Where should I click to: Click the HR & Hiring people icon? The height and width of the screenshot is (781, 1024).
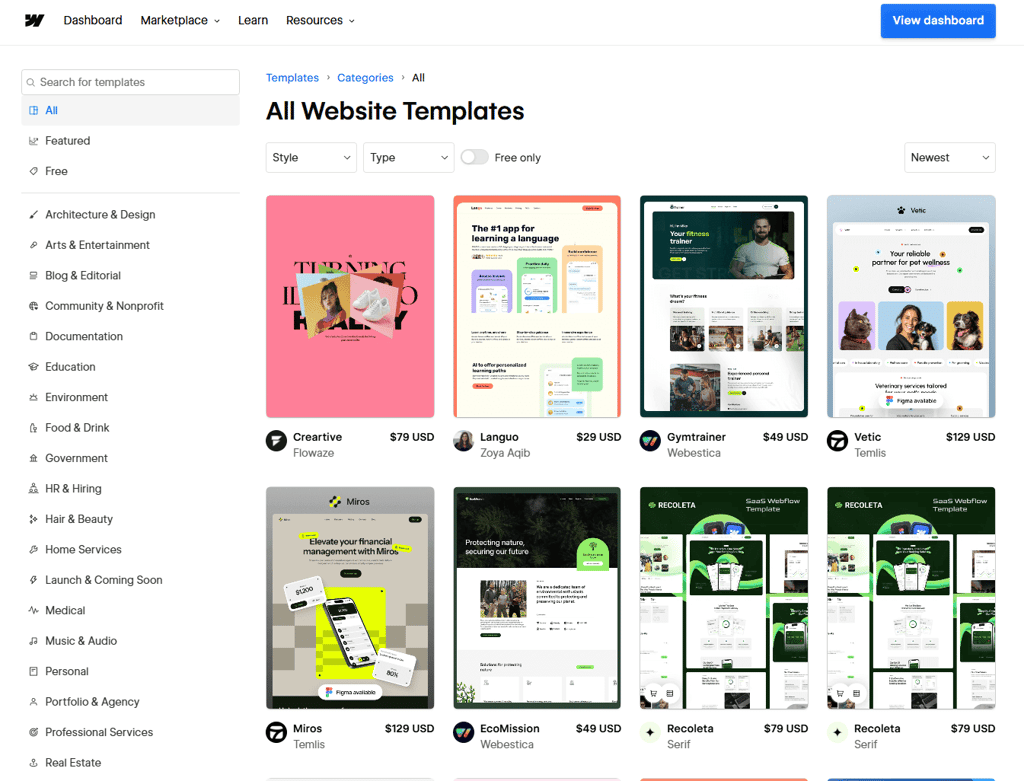[33, 488]
